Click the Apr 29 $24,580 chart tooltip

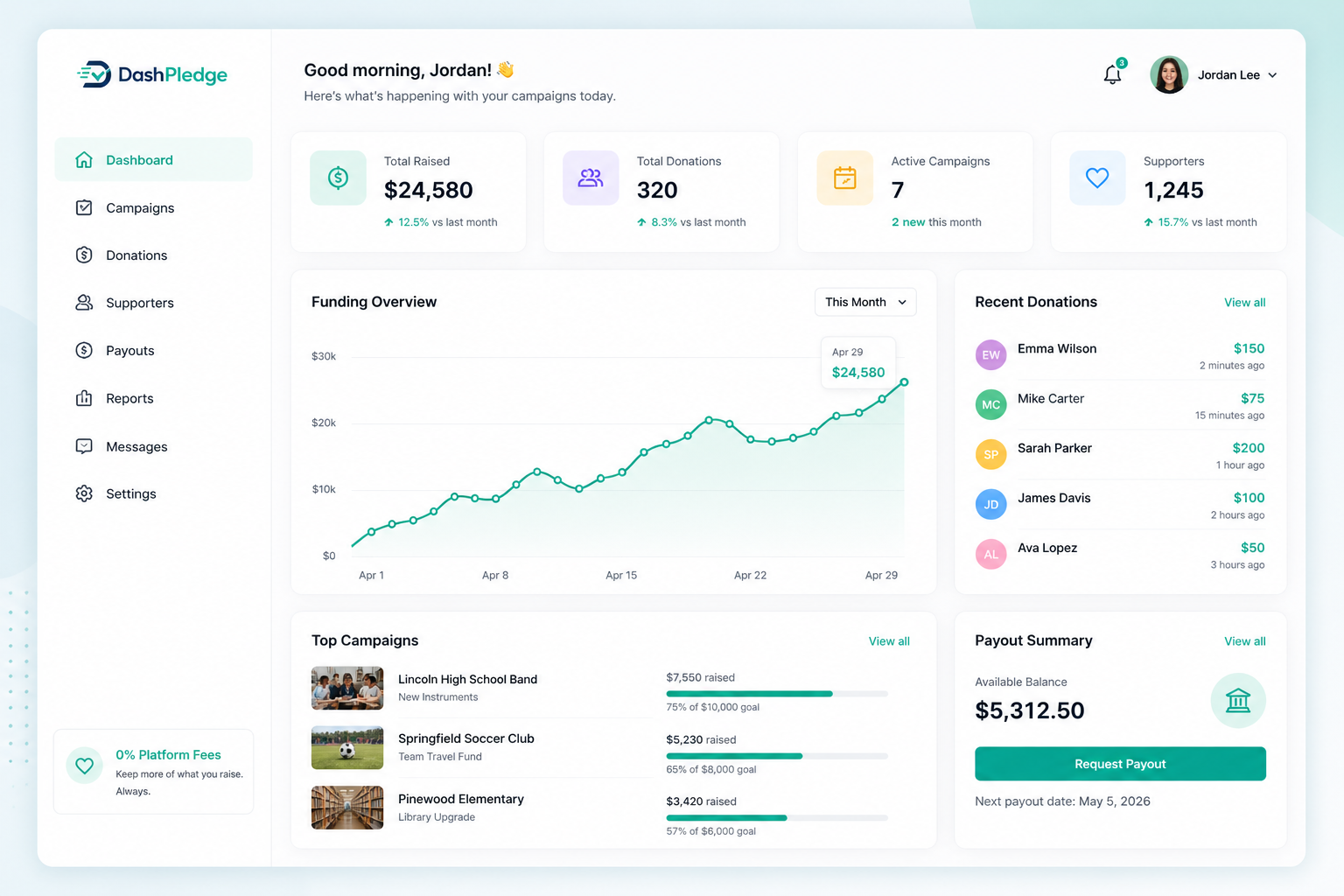(x=857, y=362)
